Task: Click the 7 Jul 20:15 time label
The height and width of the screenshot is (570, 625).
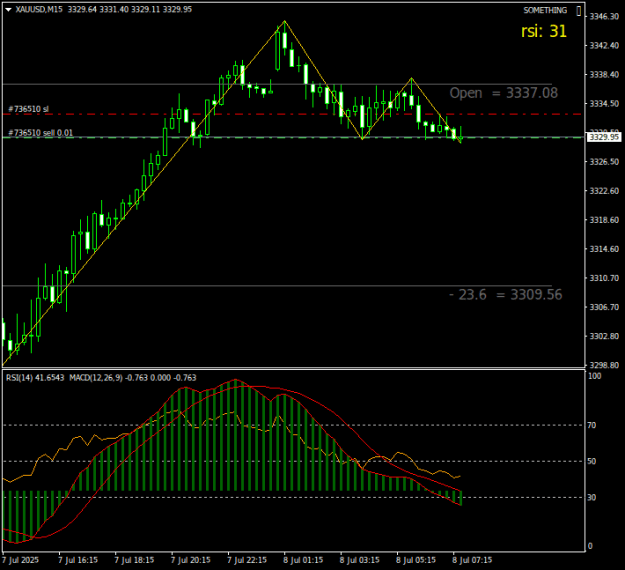Action: coord(191,560)
